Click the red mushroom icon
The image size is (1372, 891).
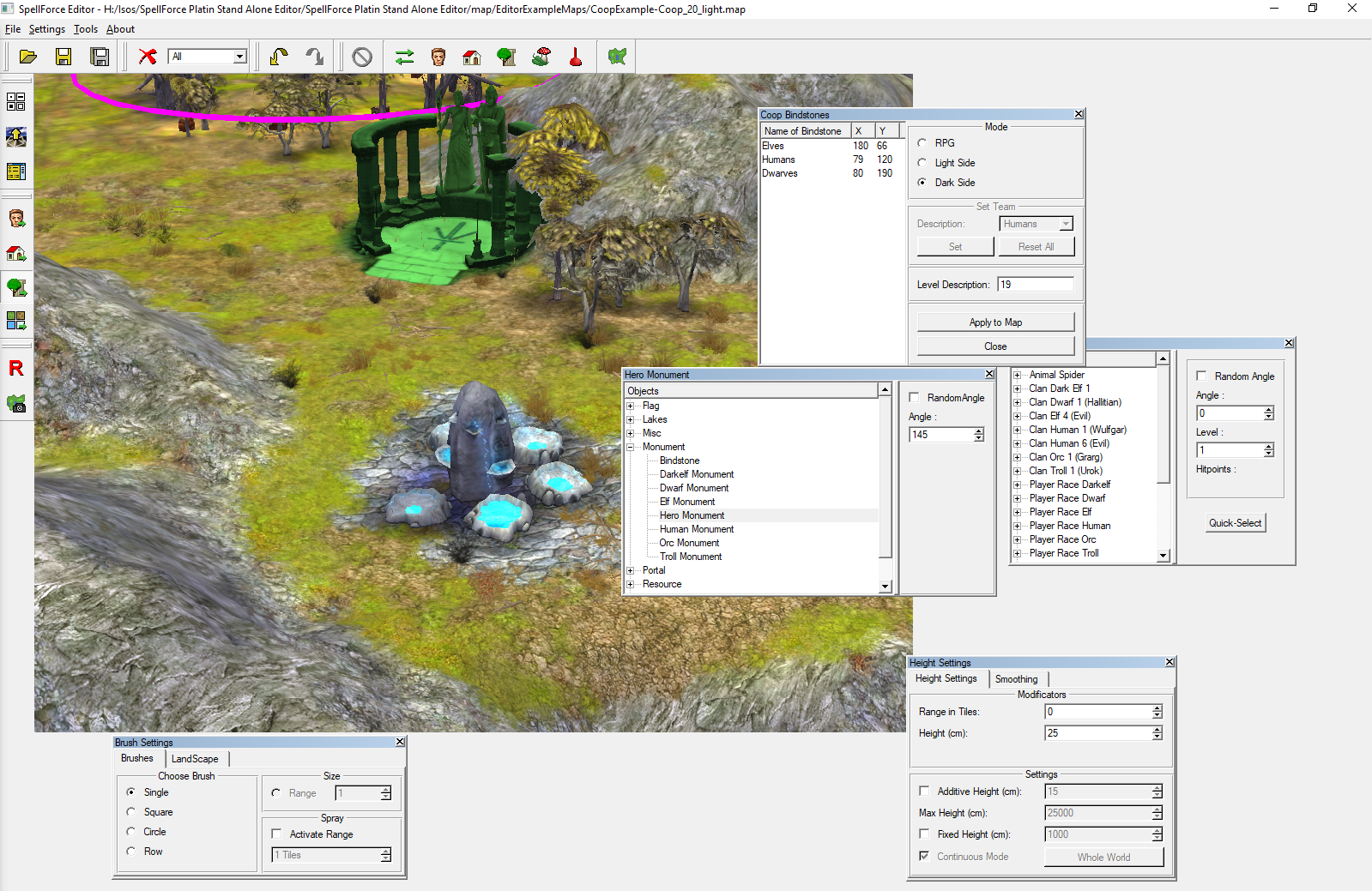(541, 57)
